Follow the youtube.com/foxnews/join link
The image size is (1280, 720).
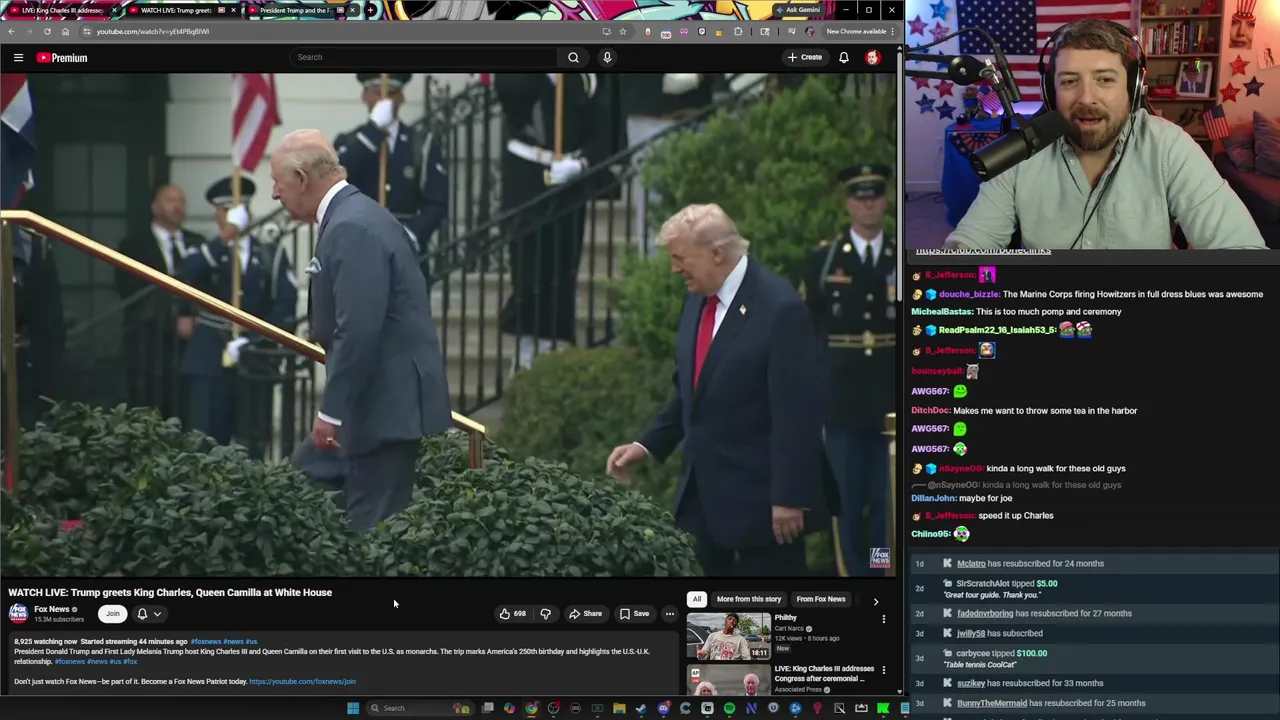[302, 682]
